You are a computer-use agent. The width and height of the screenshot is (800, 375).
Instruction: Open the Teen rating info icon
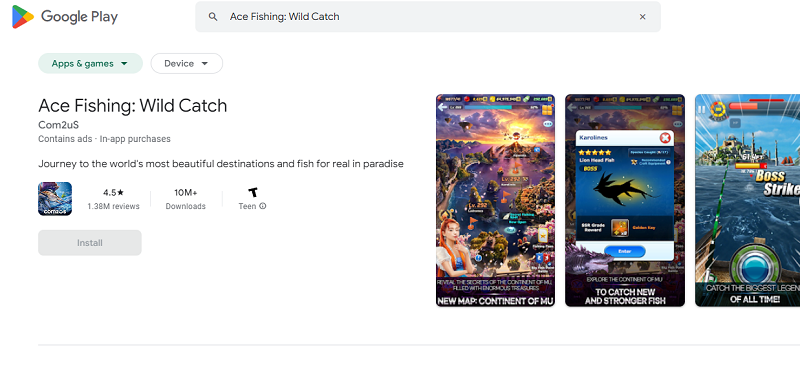[x=263, y=206]
